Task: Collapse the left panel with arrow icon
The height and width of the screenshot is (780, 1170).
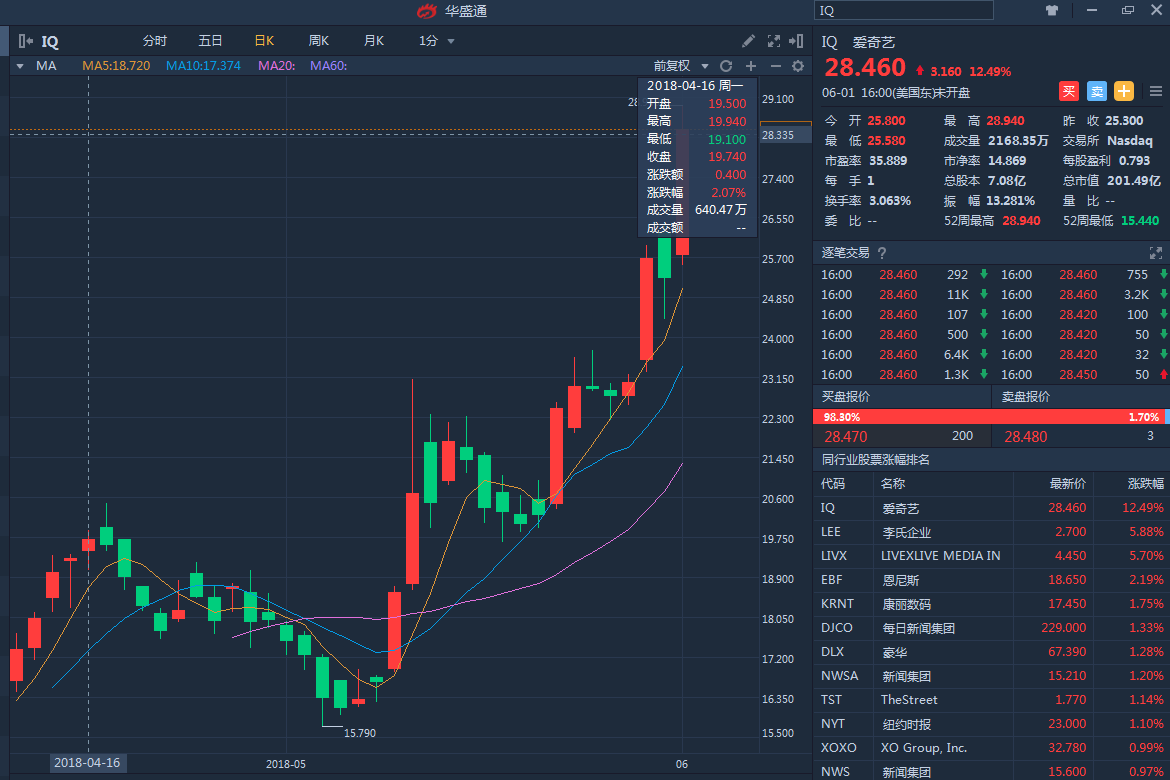Action: coord(25,41)
